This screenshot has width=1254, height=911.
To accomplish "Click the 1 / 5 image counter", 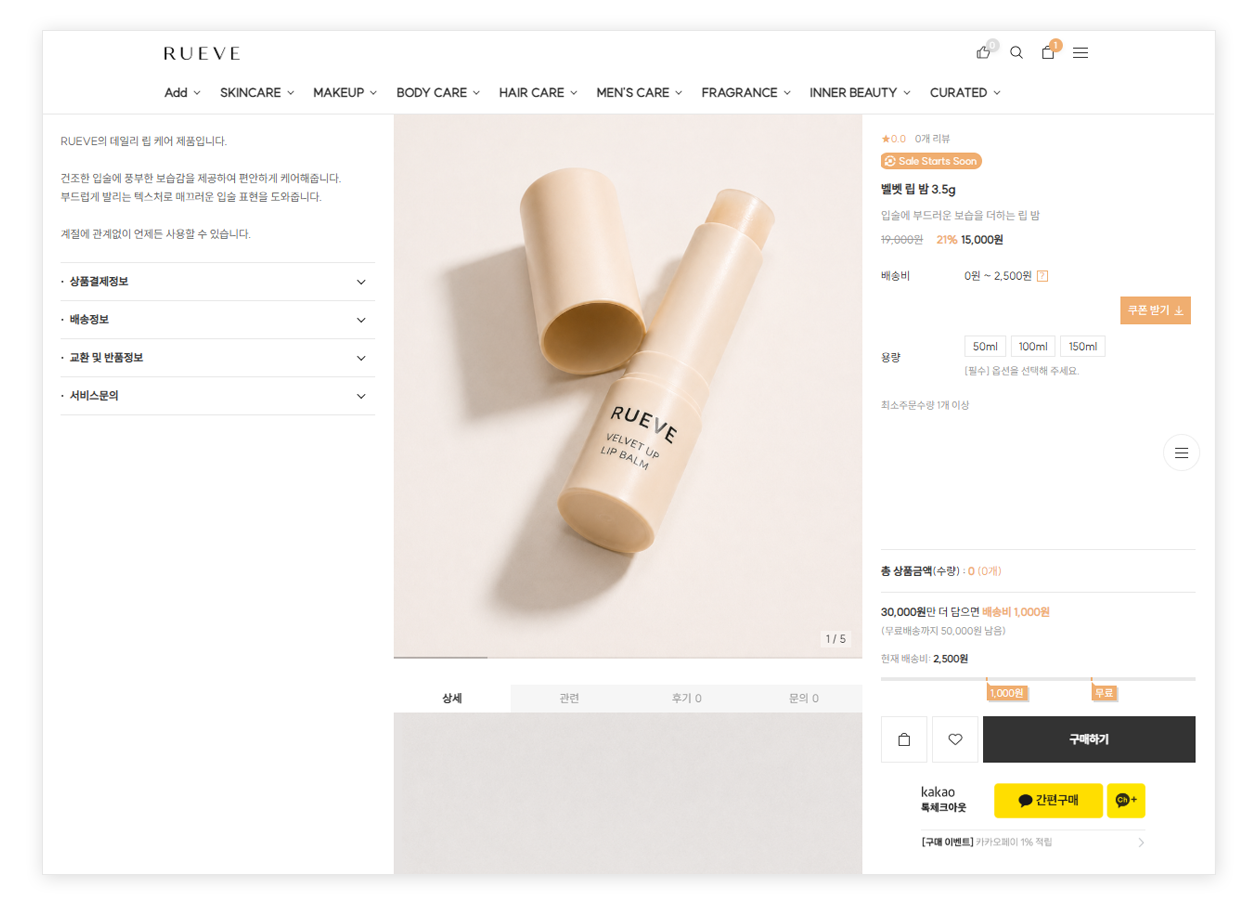I will click(835, 639).
